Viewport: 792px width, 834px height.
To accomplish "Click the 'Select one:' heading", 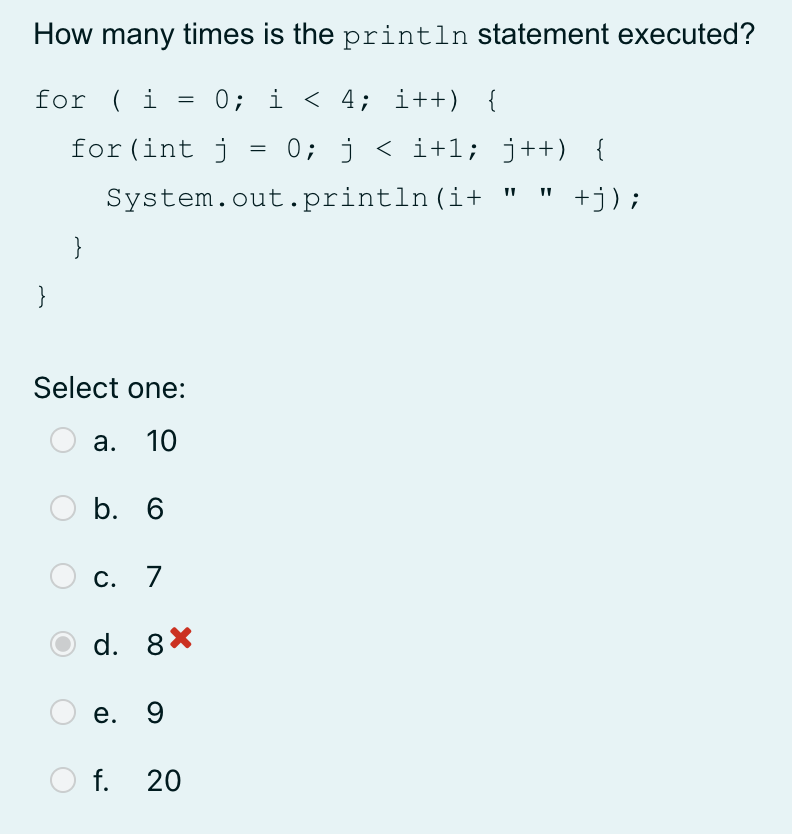I will 110,388.
